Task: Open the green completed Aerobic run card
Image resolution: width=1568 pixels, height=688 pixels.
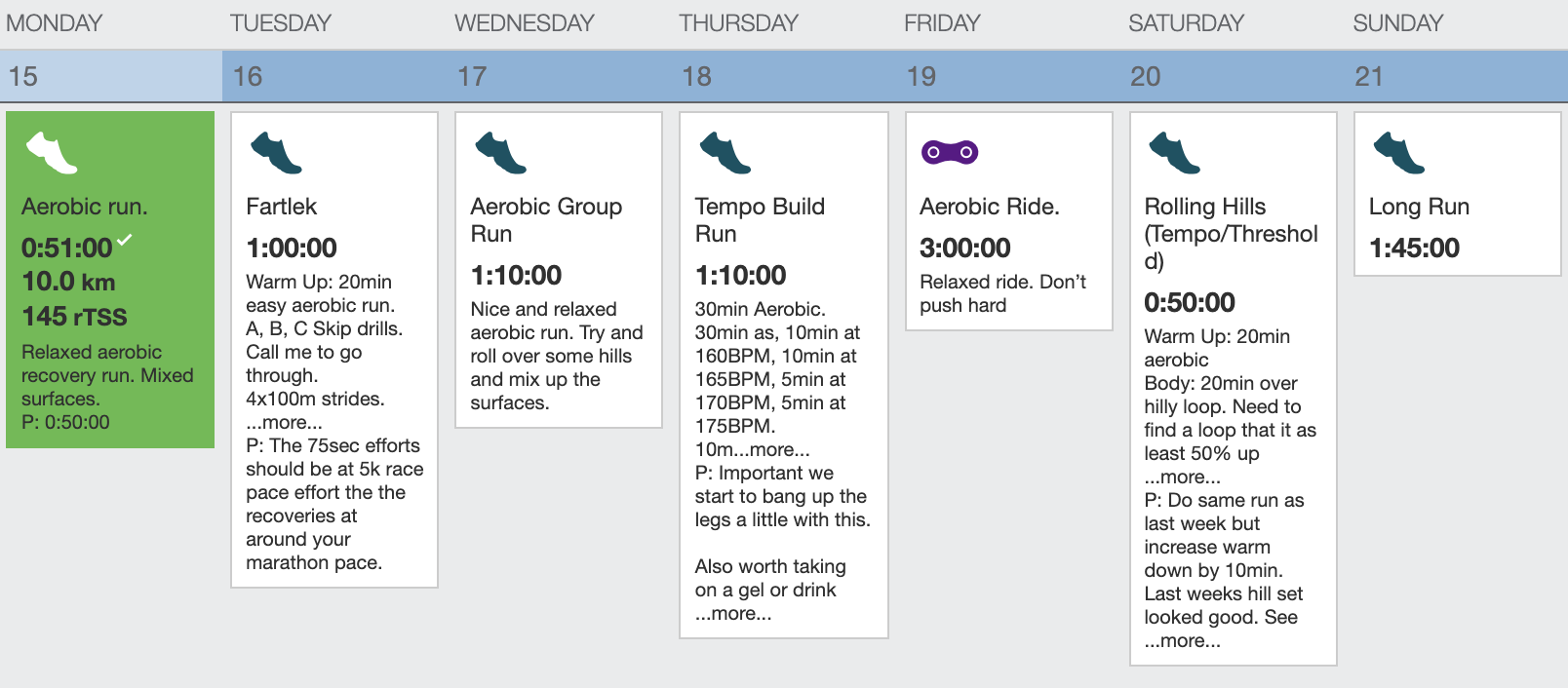Action: (x=110, y=280)
